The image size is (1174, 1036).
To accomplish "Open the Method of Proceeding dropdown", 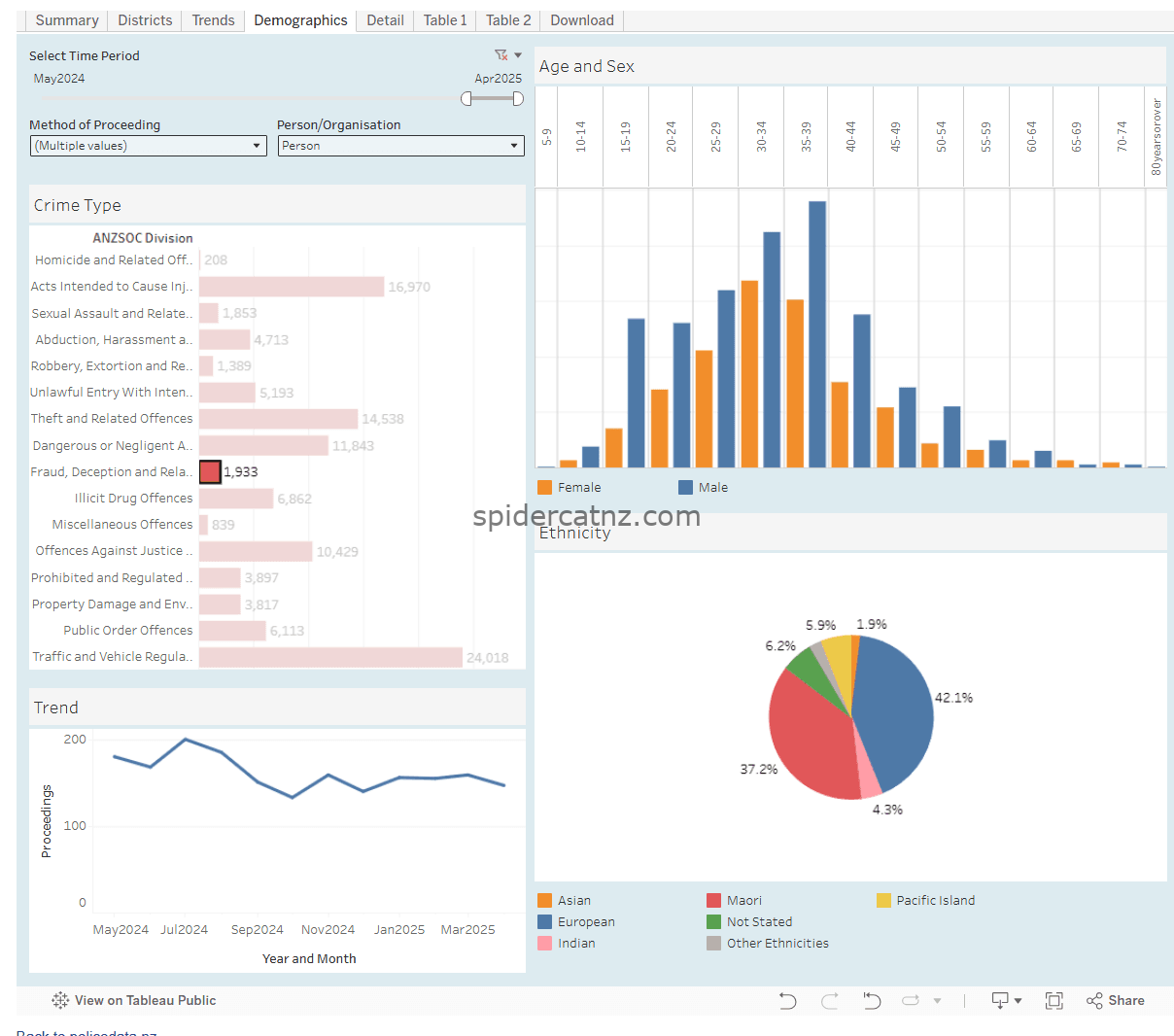I will (149, 146).
